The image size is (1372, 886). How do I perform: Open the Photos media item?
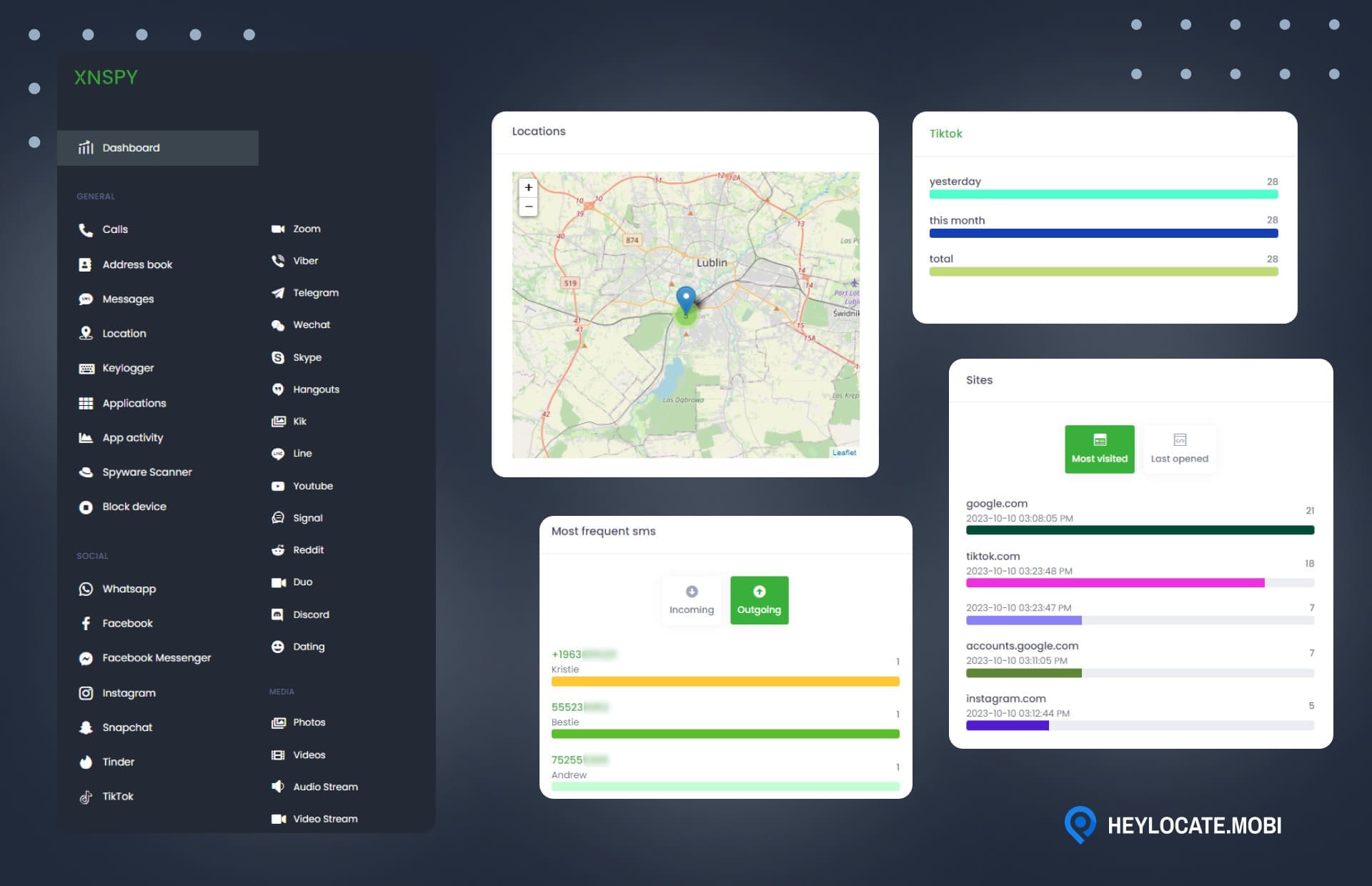coord(298,722)
